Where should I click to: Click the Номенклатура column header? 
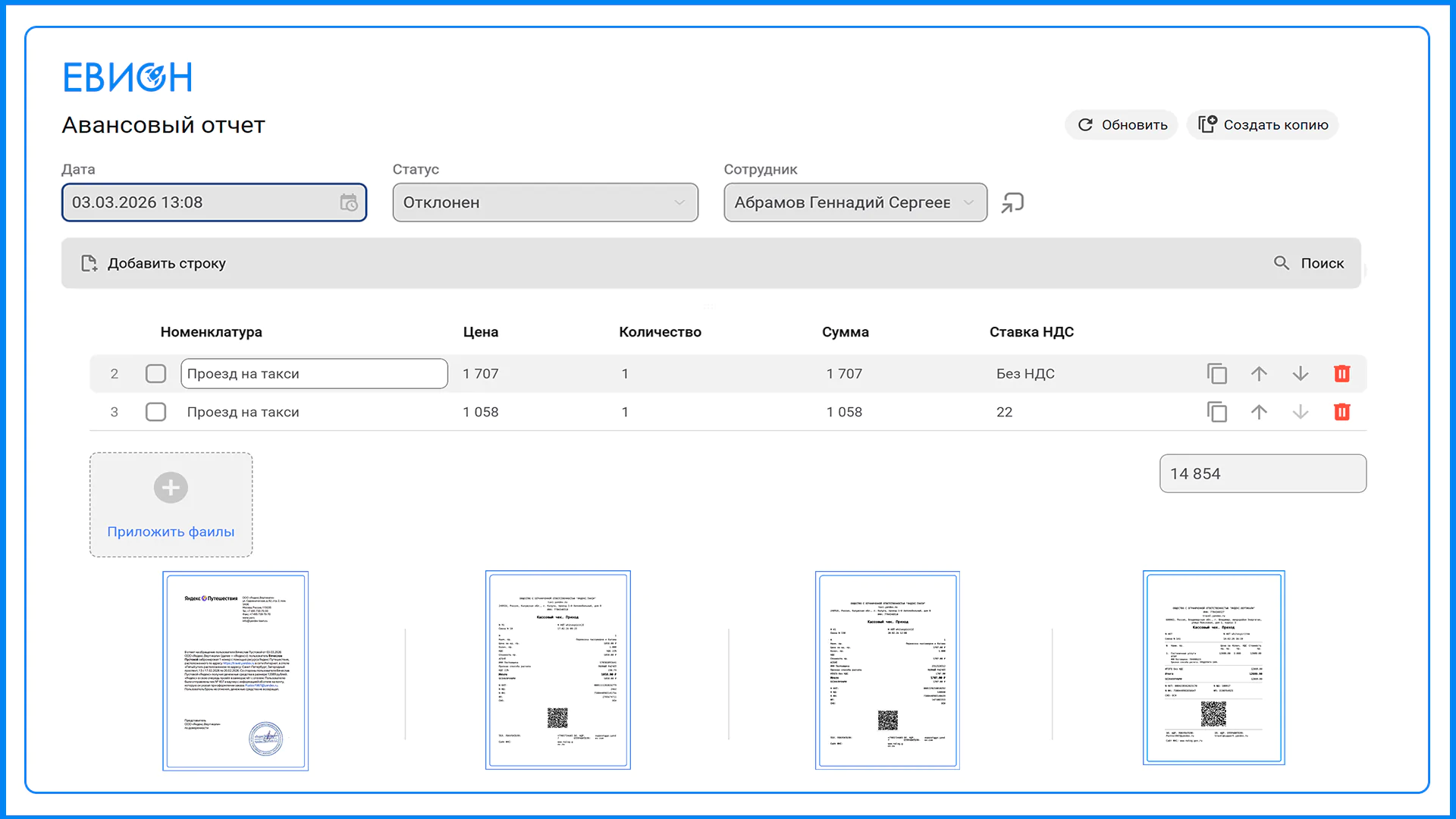[x=211, y=332]
